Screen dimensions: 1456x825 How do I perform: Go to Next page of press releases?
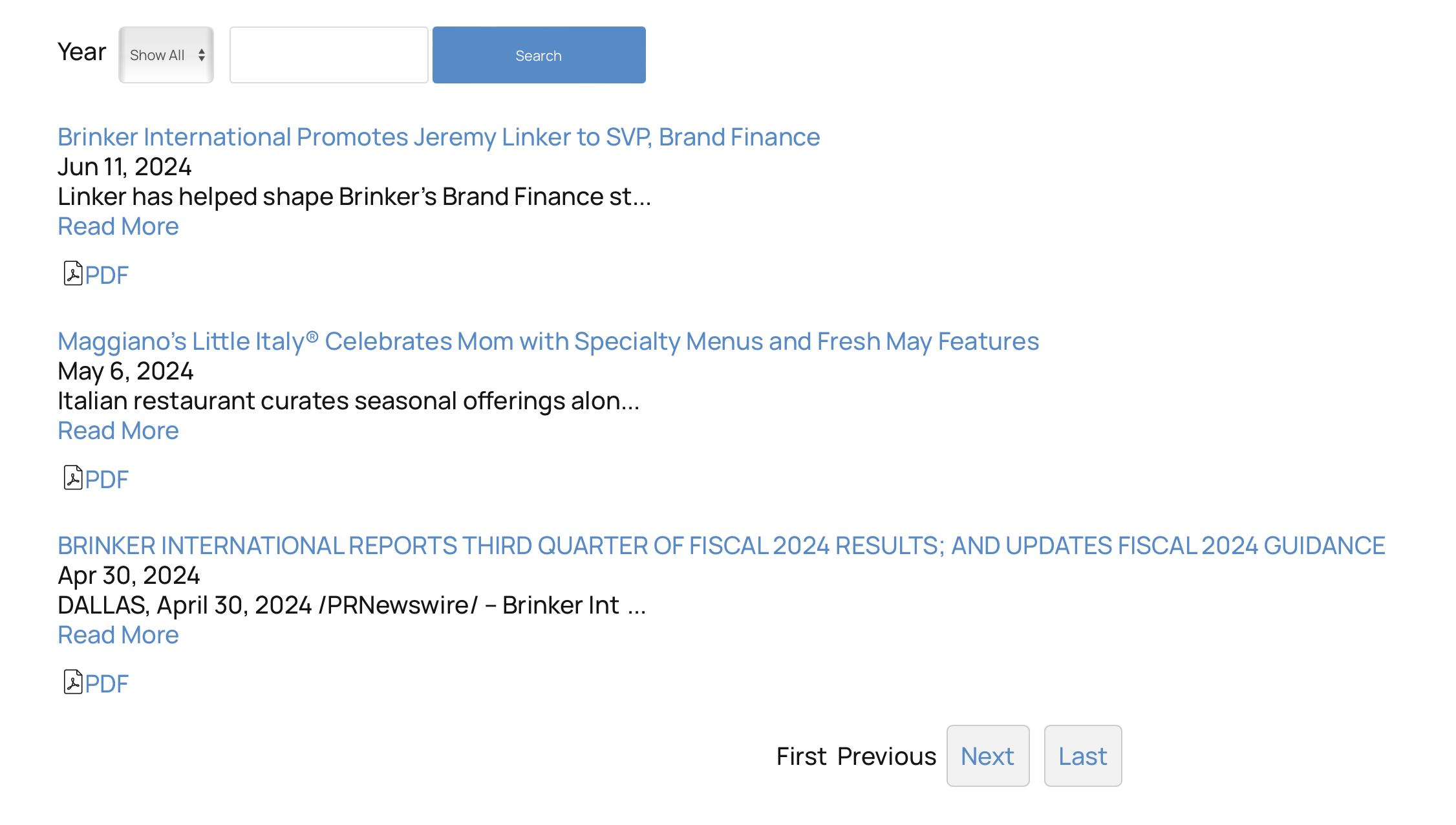click(987, 756)
